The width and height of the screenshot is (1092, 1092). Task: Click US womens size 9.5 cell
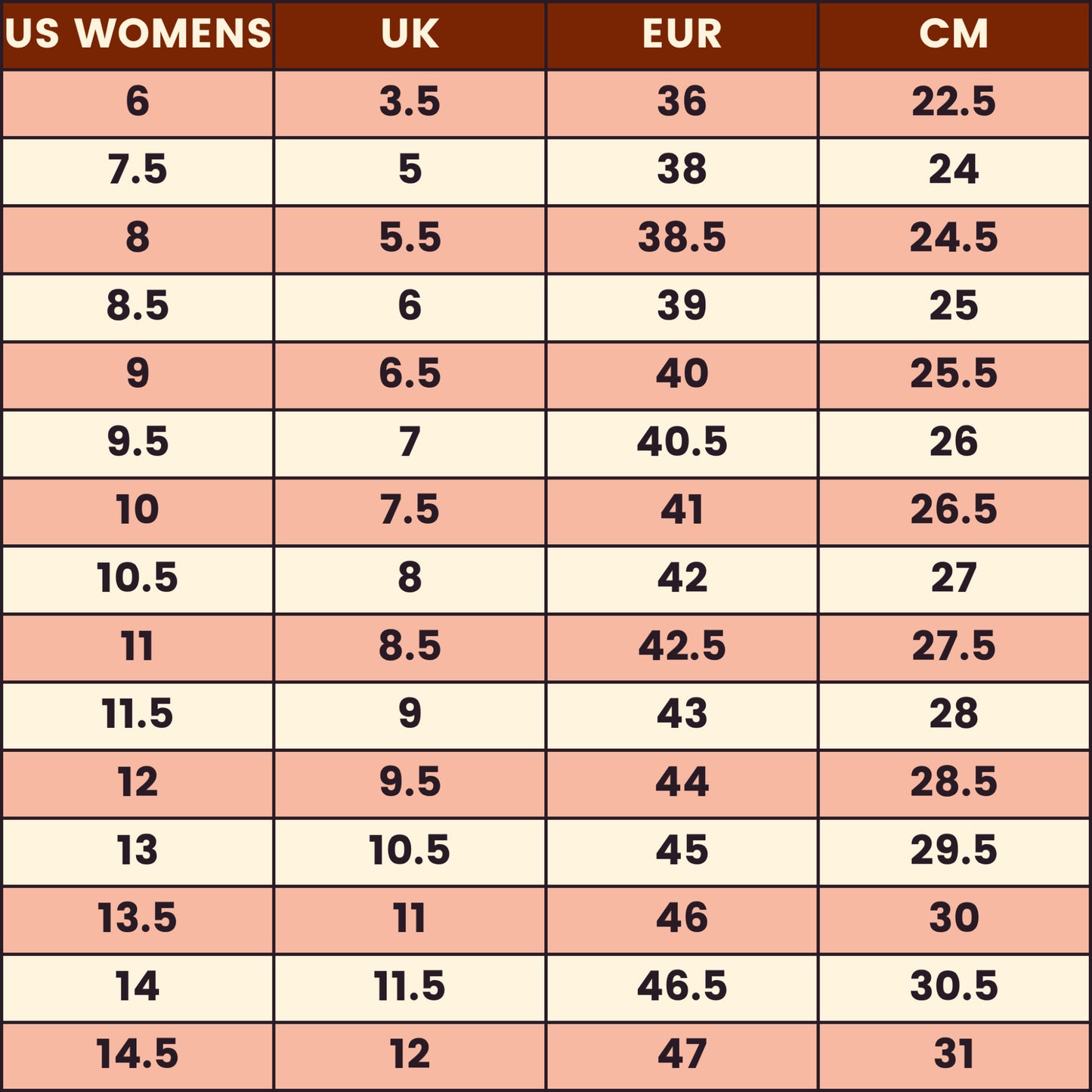138,442
